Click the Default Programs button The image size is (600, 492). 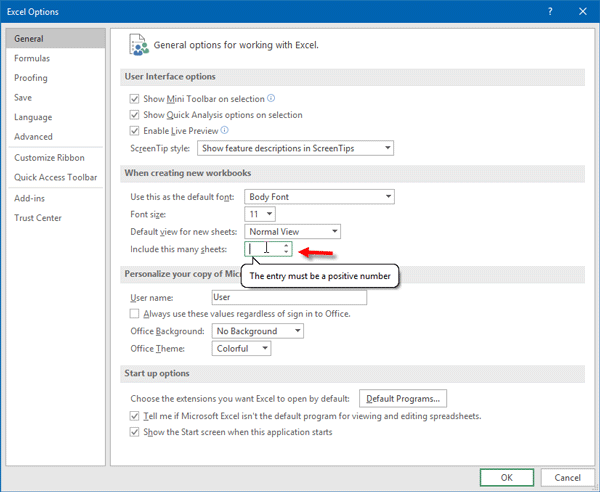[x=403, y=399]
